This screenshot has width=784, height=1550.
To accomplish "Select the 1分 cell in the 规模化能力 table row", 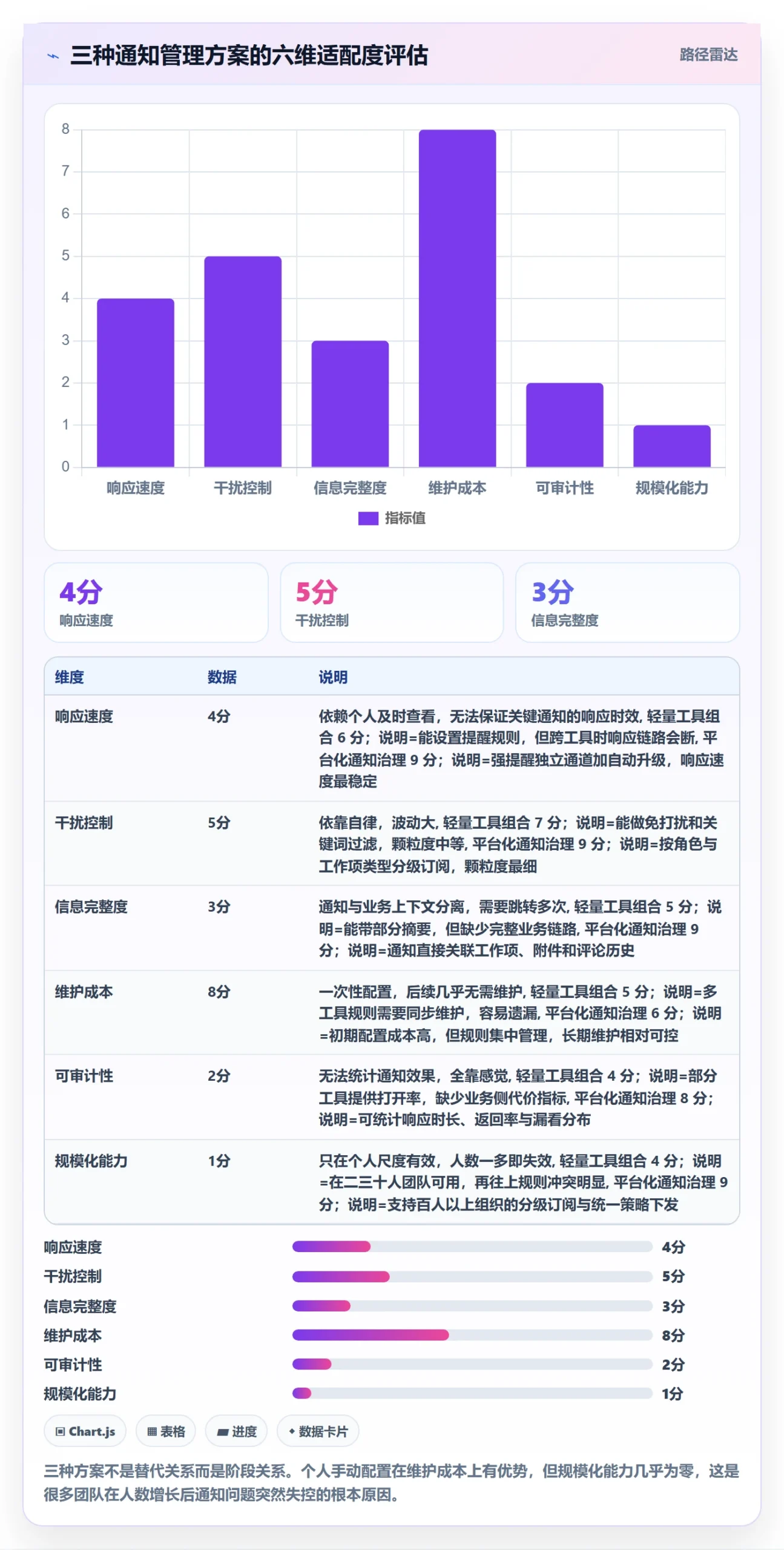I will click(x=219, y=1161).
